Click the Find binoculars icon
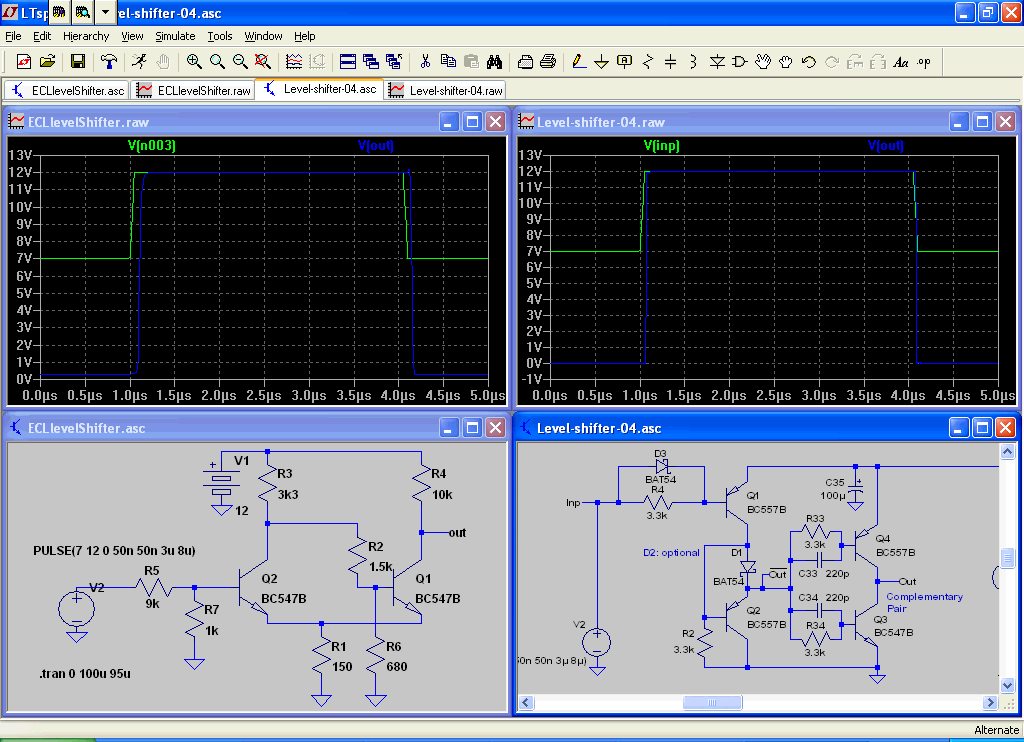Viewport: 1024px width, 742px height. click(x=494, y=61)
